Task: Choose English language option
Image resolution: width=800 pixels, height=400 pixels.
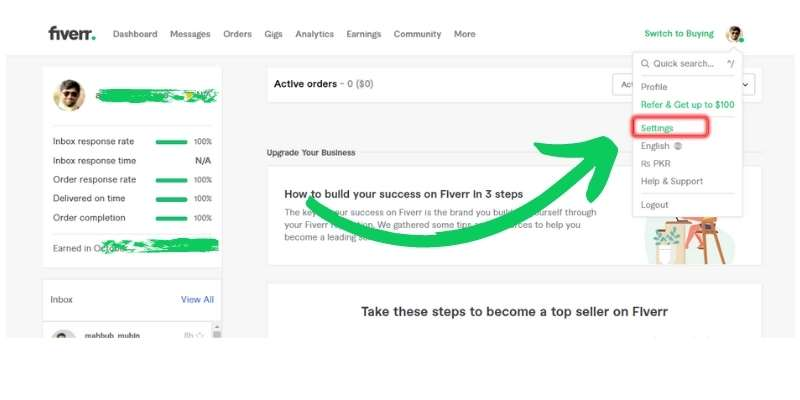Action: 655,146
